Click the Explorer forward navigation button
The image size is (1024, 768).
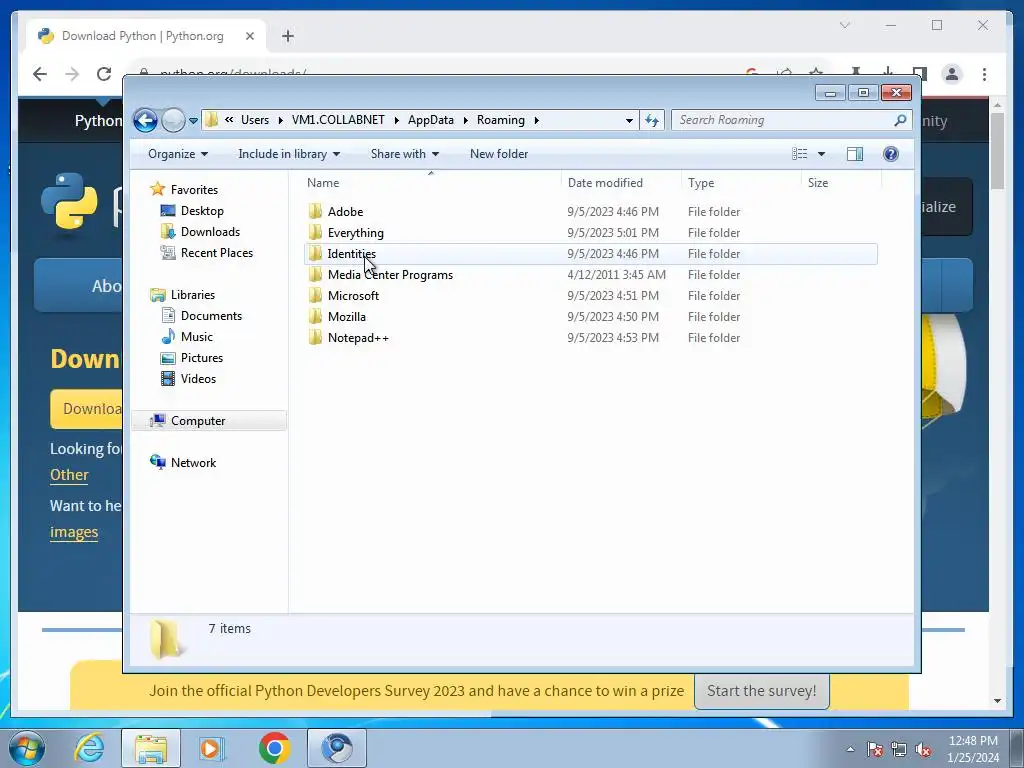pyautogui.click(x=173, y=120)
